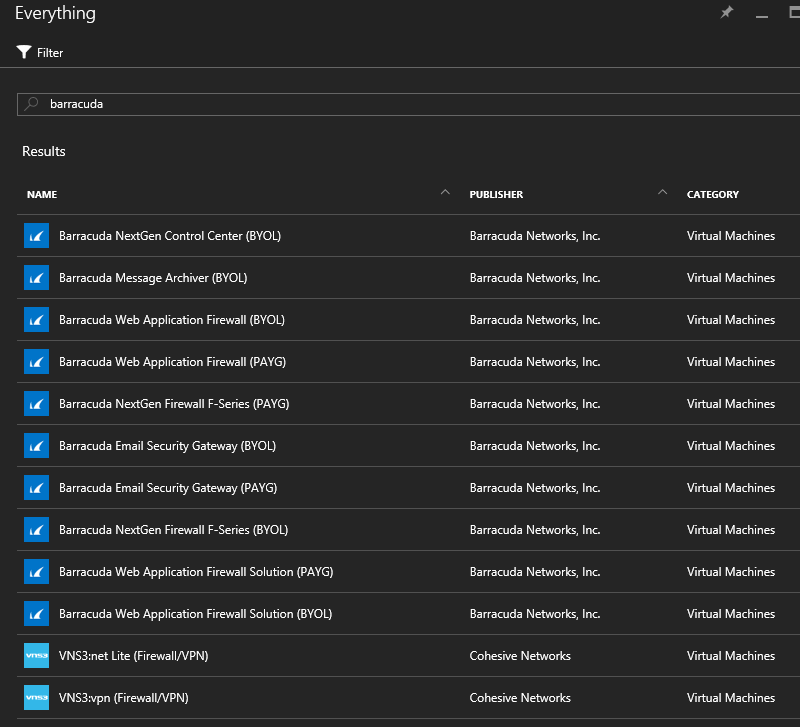Select Barracuda Email Security Gateway (PAYG)

pos(168,488)
